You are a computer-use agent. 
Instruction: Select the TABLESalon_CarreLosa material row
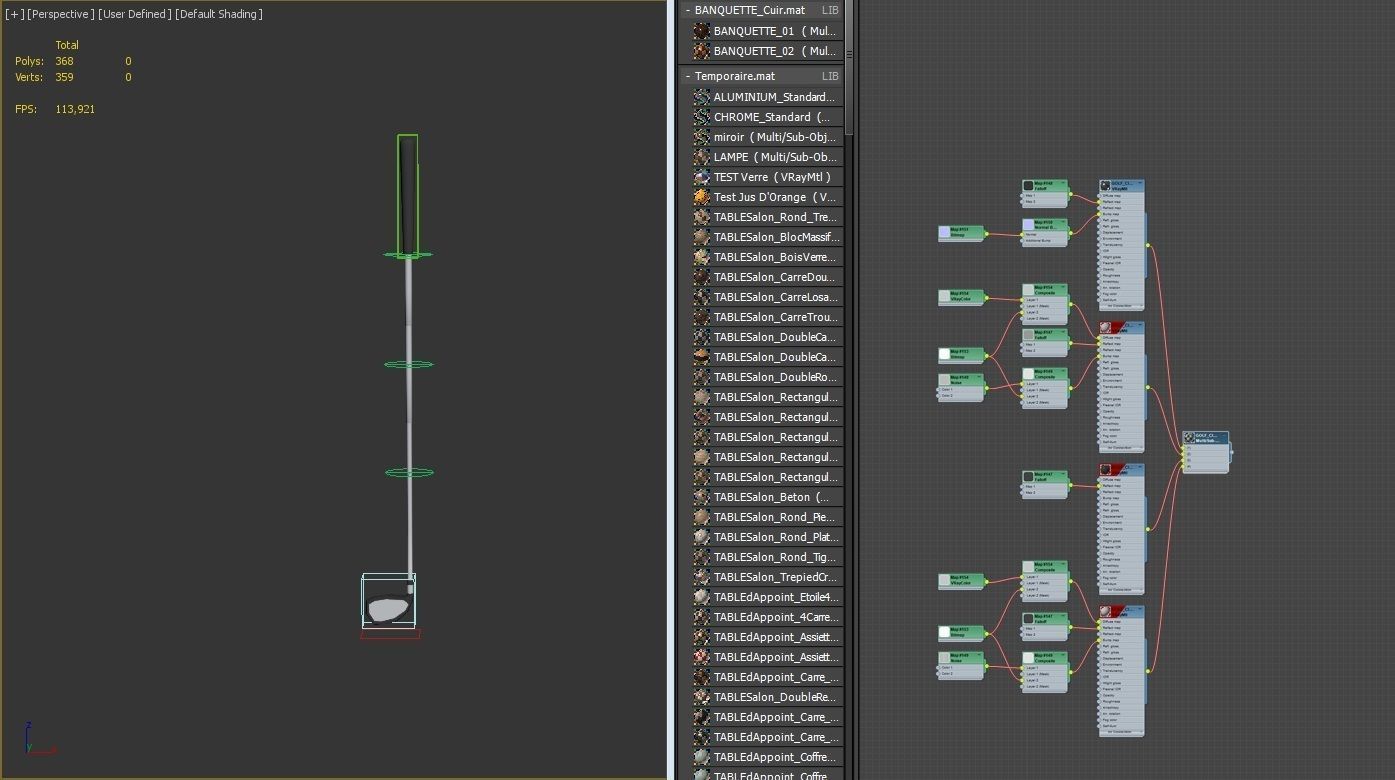point(766,297)
